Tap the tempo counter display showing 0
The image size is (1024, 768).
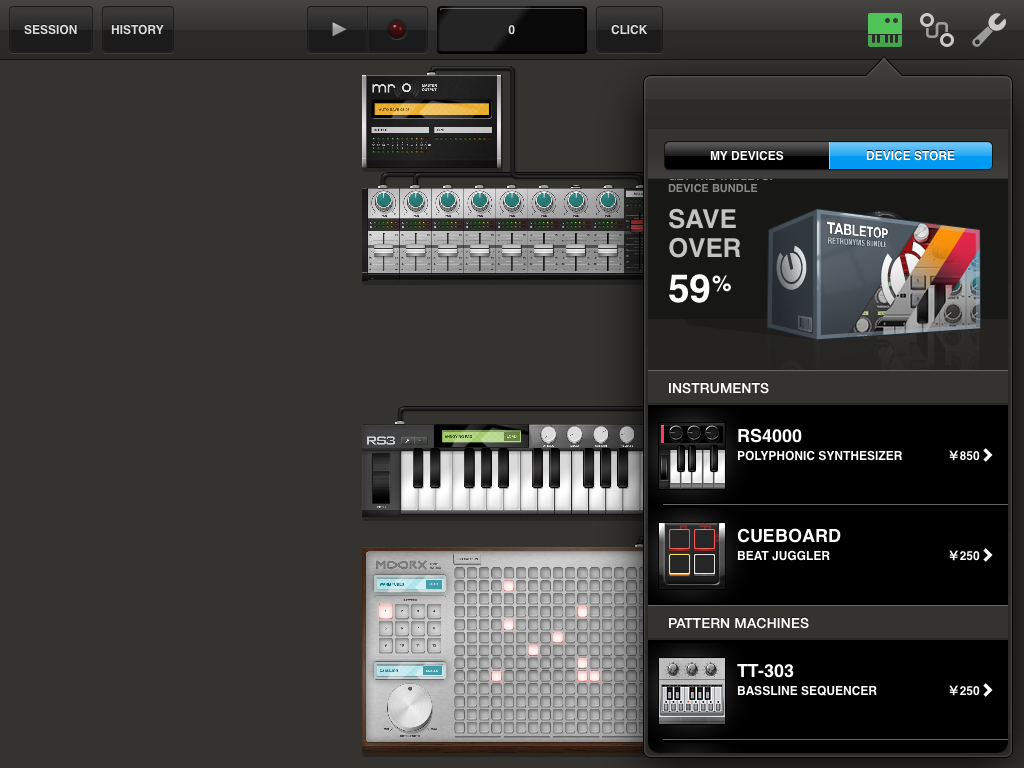[x=511, y=29]
